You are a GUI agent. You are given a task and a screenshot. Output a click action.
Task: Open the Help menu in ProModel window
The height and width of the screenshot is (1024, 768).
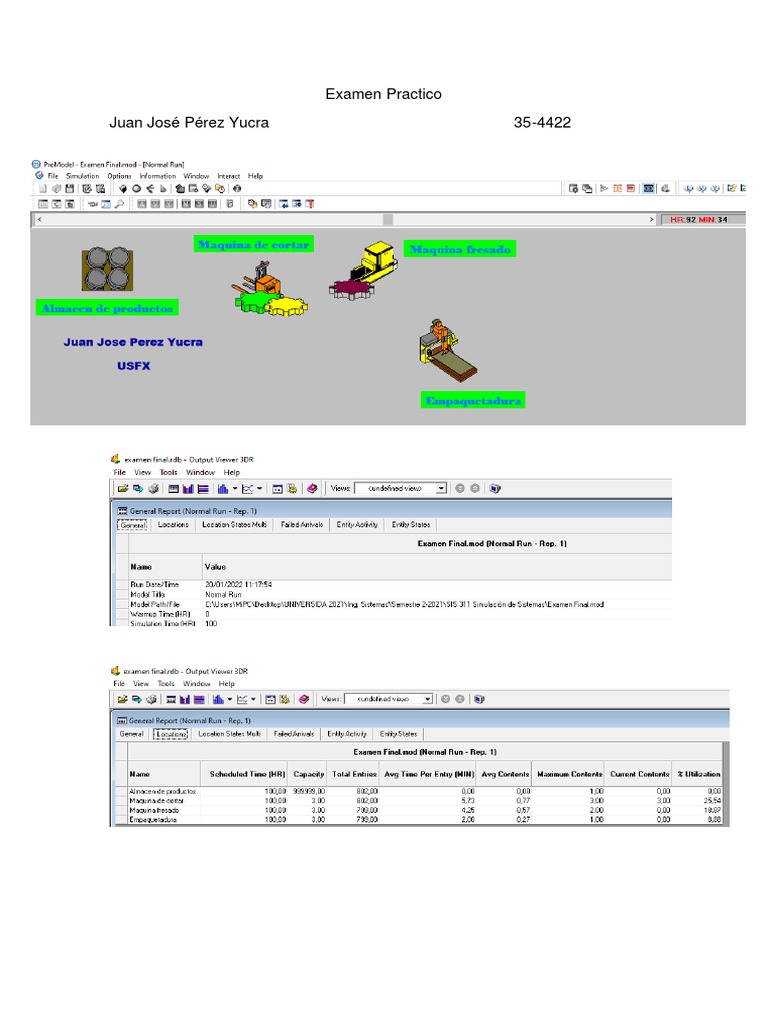coord(255,176)
